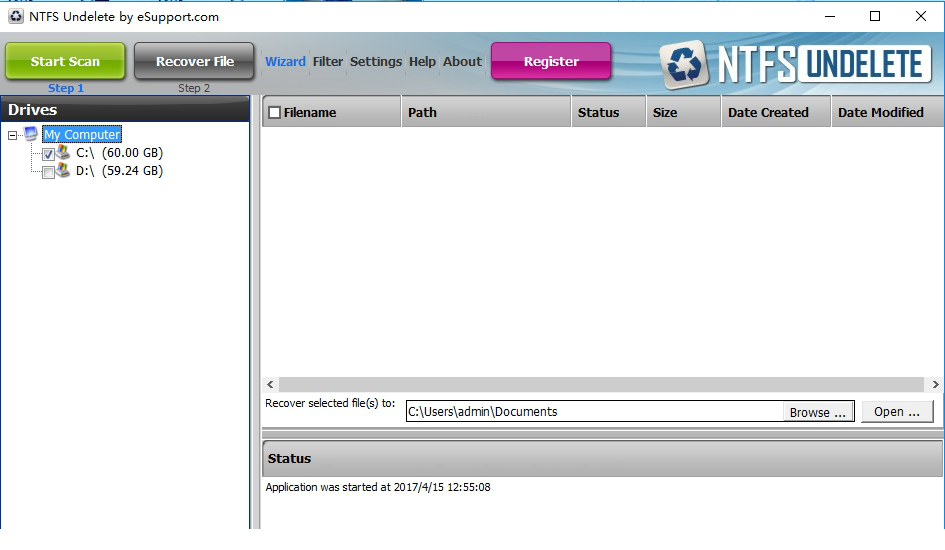945x550 pixels.
Task: Sort by Filename column header
Action: pos(332,112)
